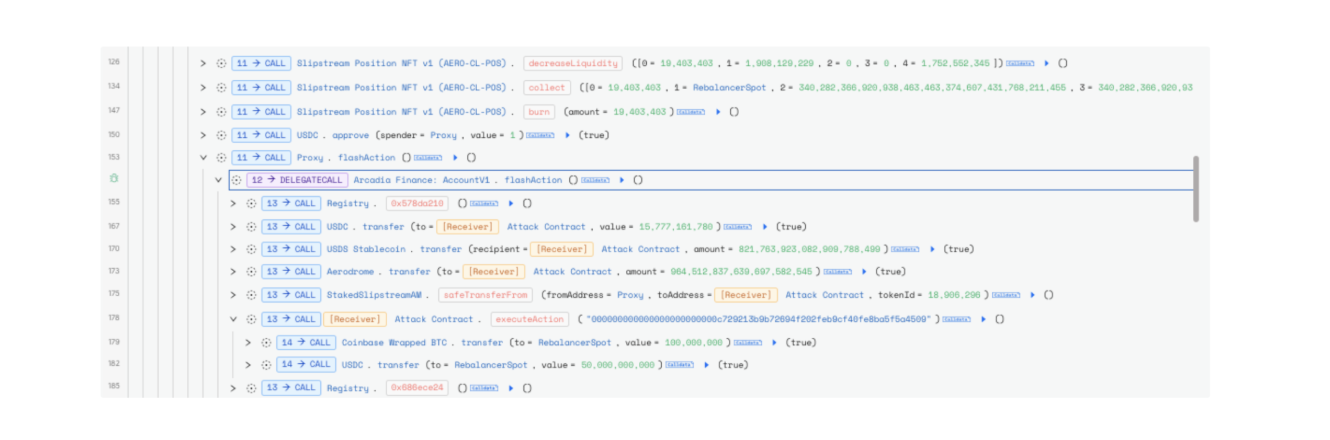
Task: Open the Aerodrome contract link
Action: [x=352, y=271]
